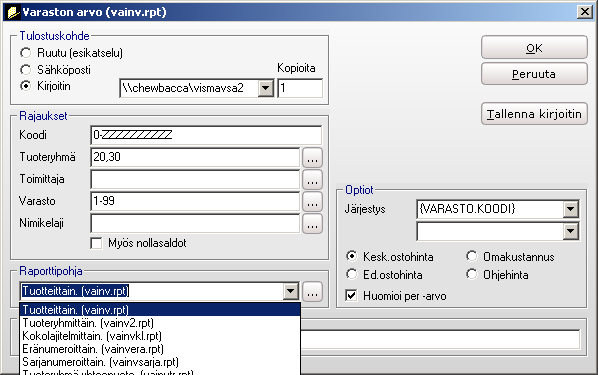Confirm with the OK button
Screen dimensions: 598x375
click(534, 48)
